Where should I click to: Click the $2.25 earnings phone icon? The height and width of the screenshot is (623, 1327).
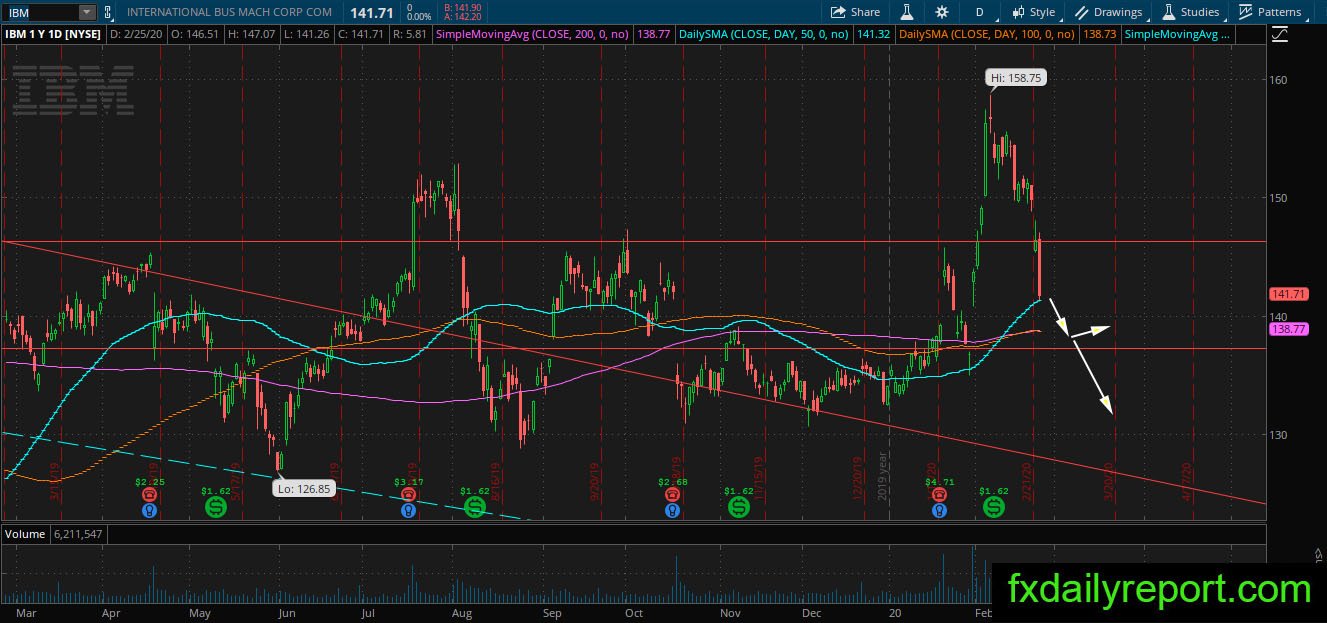[149, 494]
